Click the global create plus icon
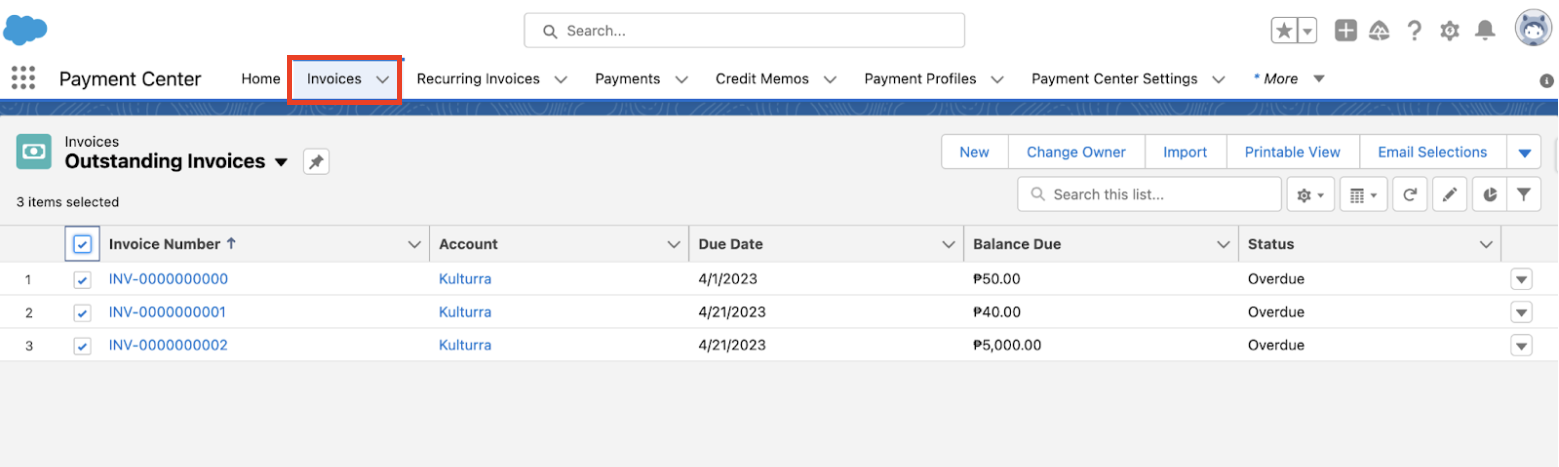 (1346, 31)
